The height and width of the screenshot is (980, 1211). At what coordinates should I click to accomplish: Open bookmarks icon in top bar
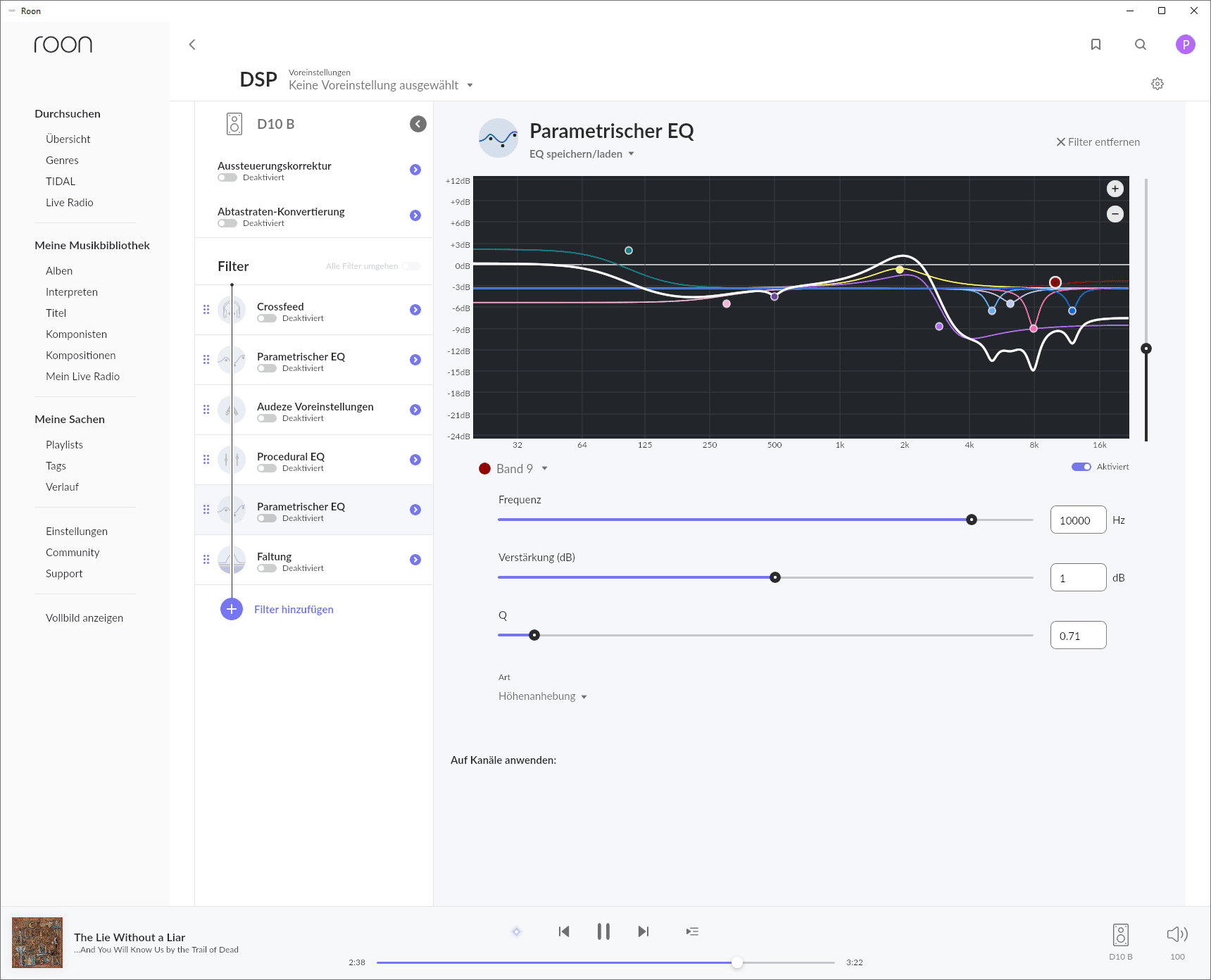(x=1096, y=44)
